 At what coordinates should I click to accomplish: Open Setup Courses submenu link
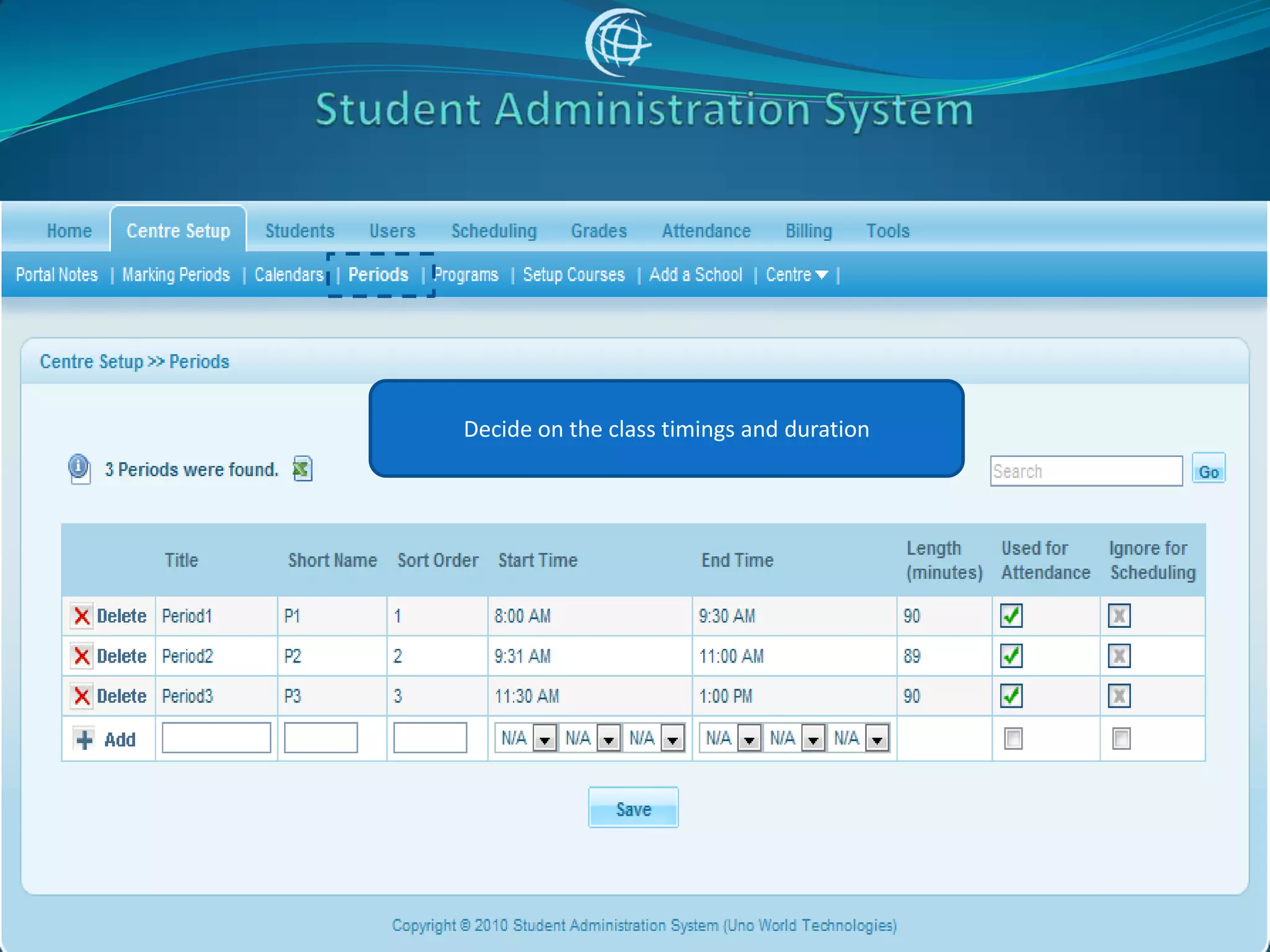[574, 275]
